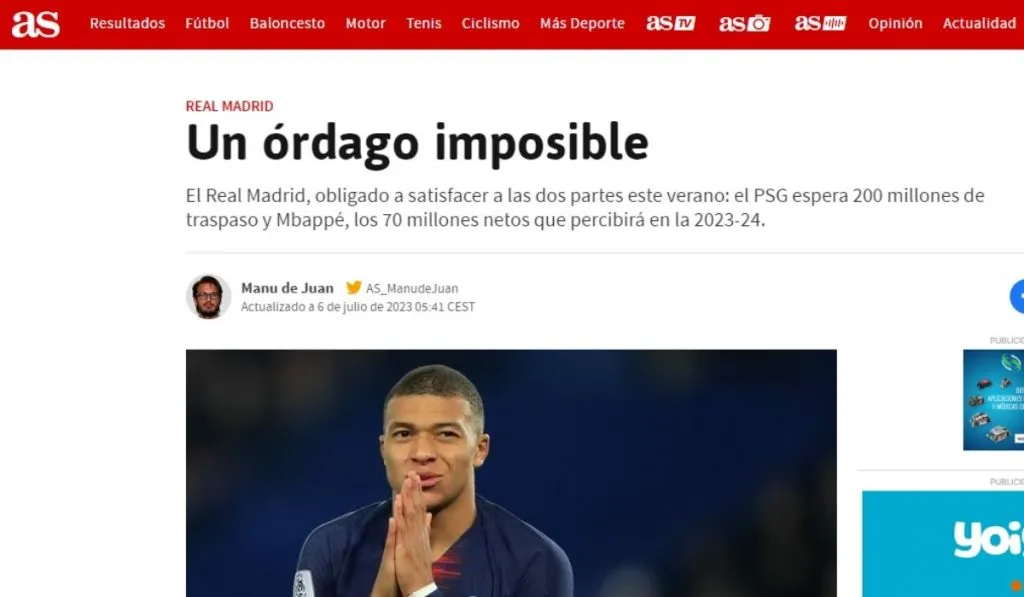Click the Twitter bird icon beside AS_ManudeJuan
This screenshot has width=1024, height=597.
[353, 287]
